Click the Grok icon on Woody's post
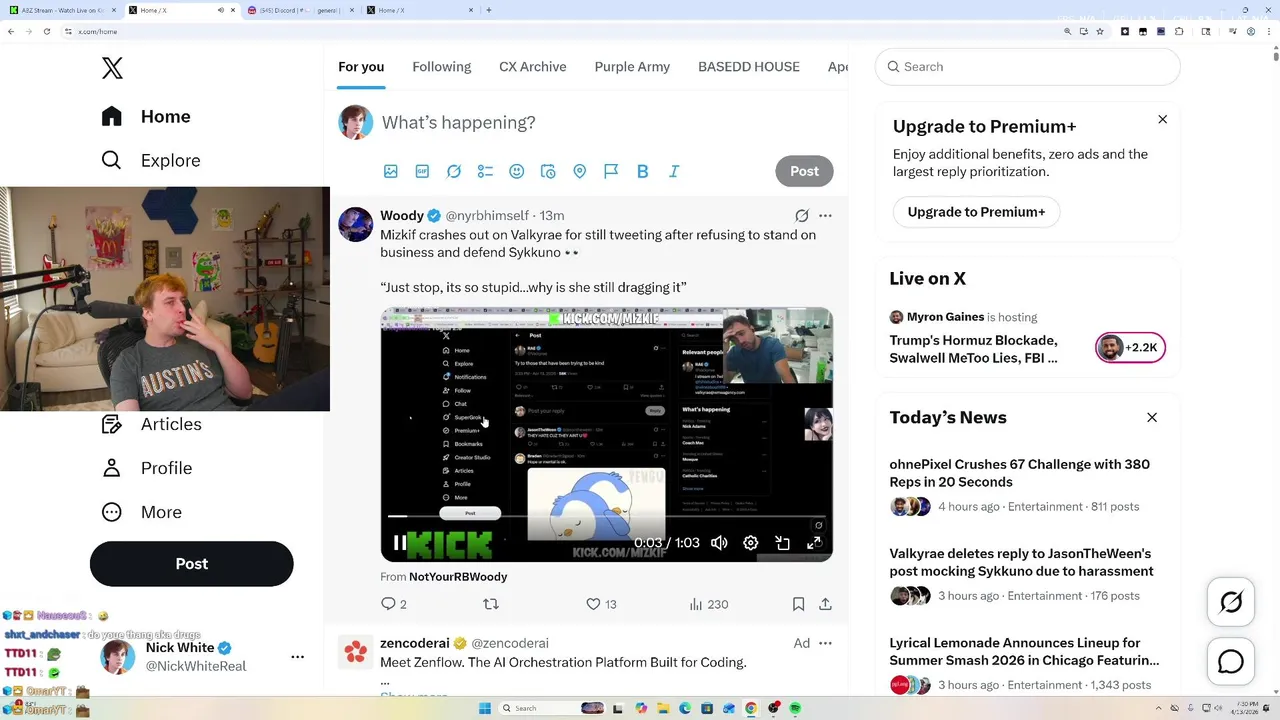The width and height of the screenshot is (1280, 720). 802,215
